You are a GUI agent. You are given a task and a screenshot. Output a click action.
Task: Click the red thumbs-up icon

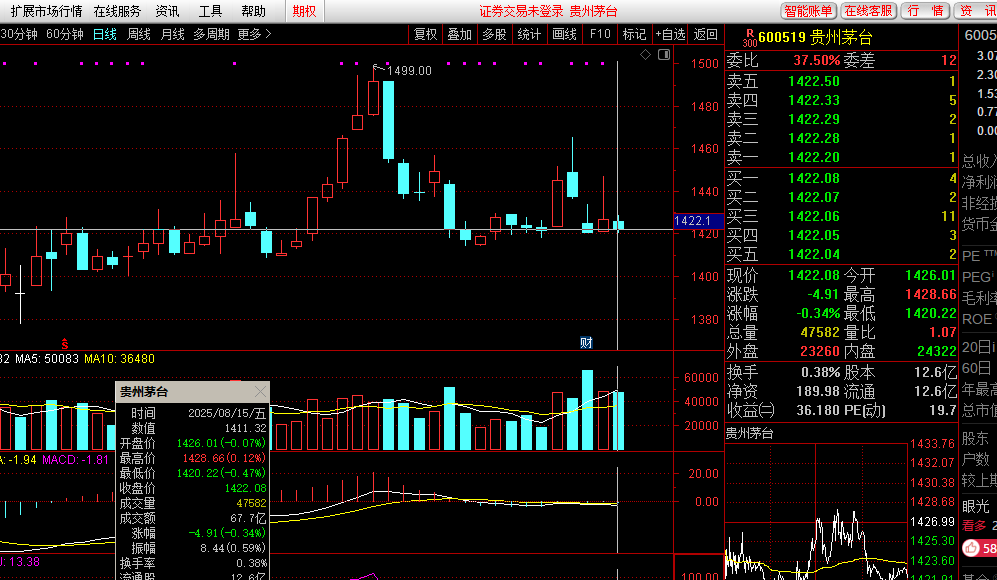coord(971,548)
